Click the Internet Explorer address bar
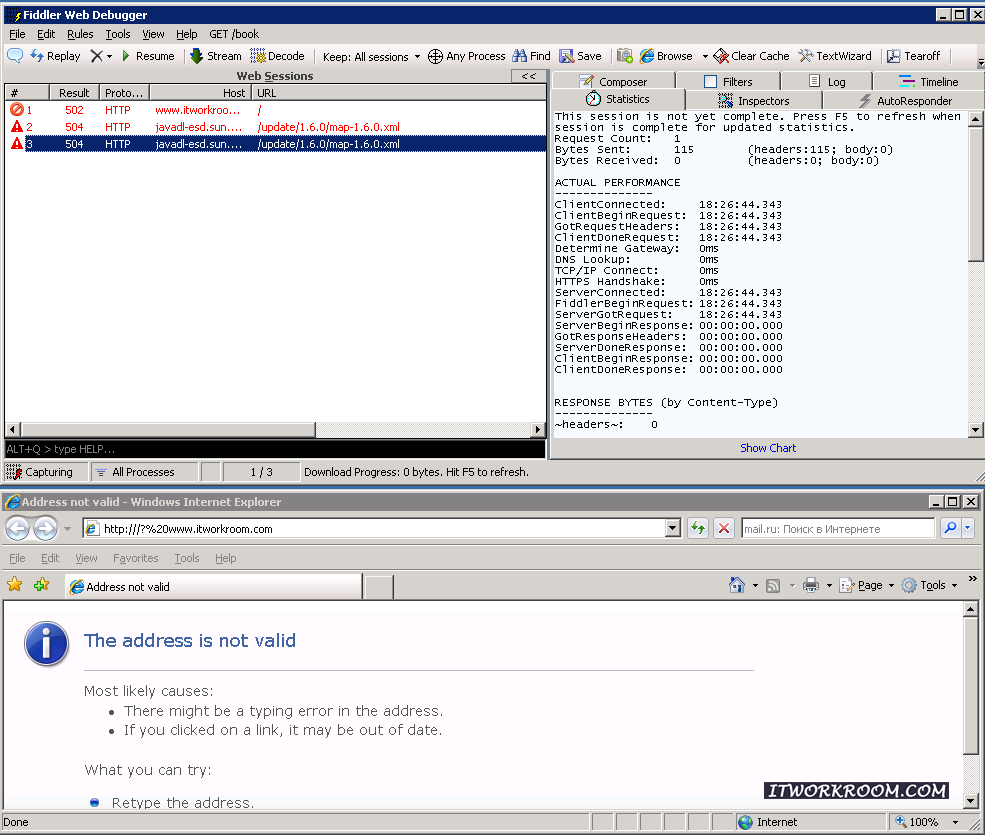The image size is (985, 835). [x=376, y=529]
